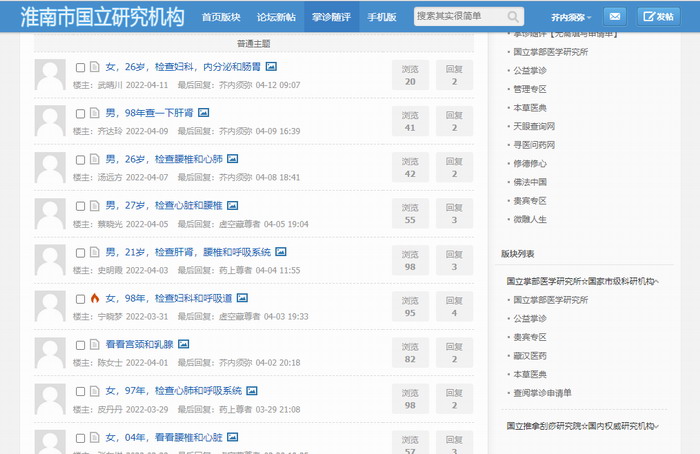The width and height of the screenshot is (700, 454).
Task: Click image attachment icon of 女,04年,看看腰椎和心脏
Action: [x=232, y=437]
